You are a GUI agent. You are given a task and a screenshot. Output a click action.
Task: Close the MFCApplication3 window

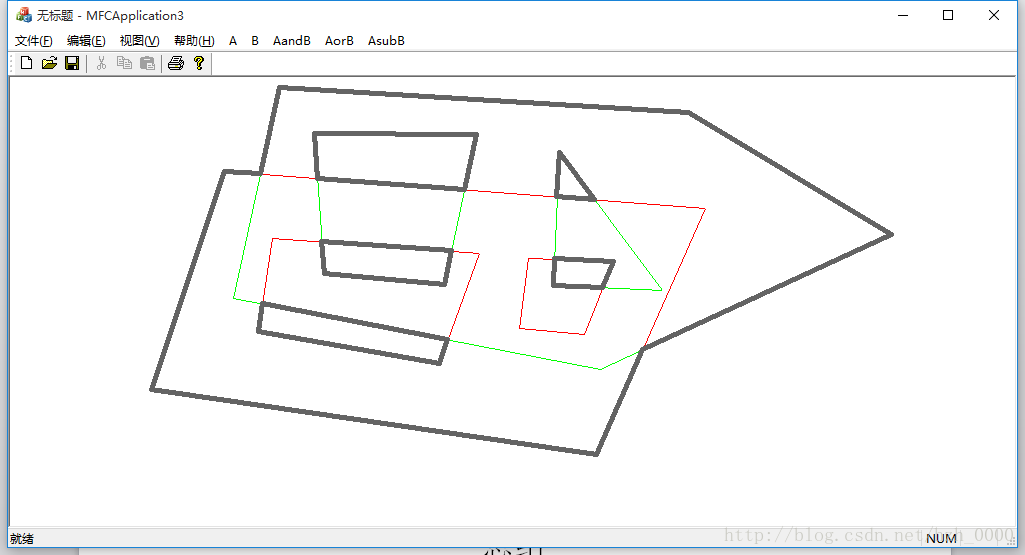(x=994, y=15)
